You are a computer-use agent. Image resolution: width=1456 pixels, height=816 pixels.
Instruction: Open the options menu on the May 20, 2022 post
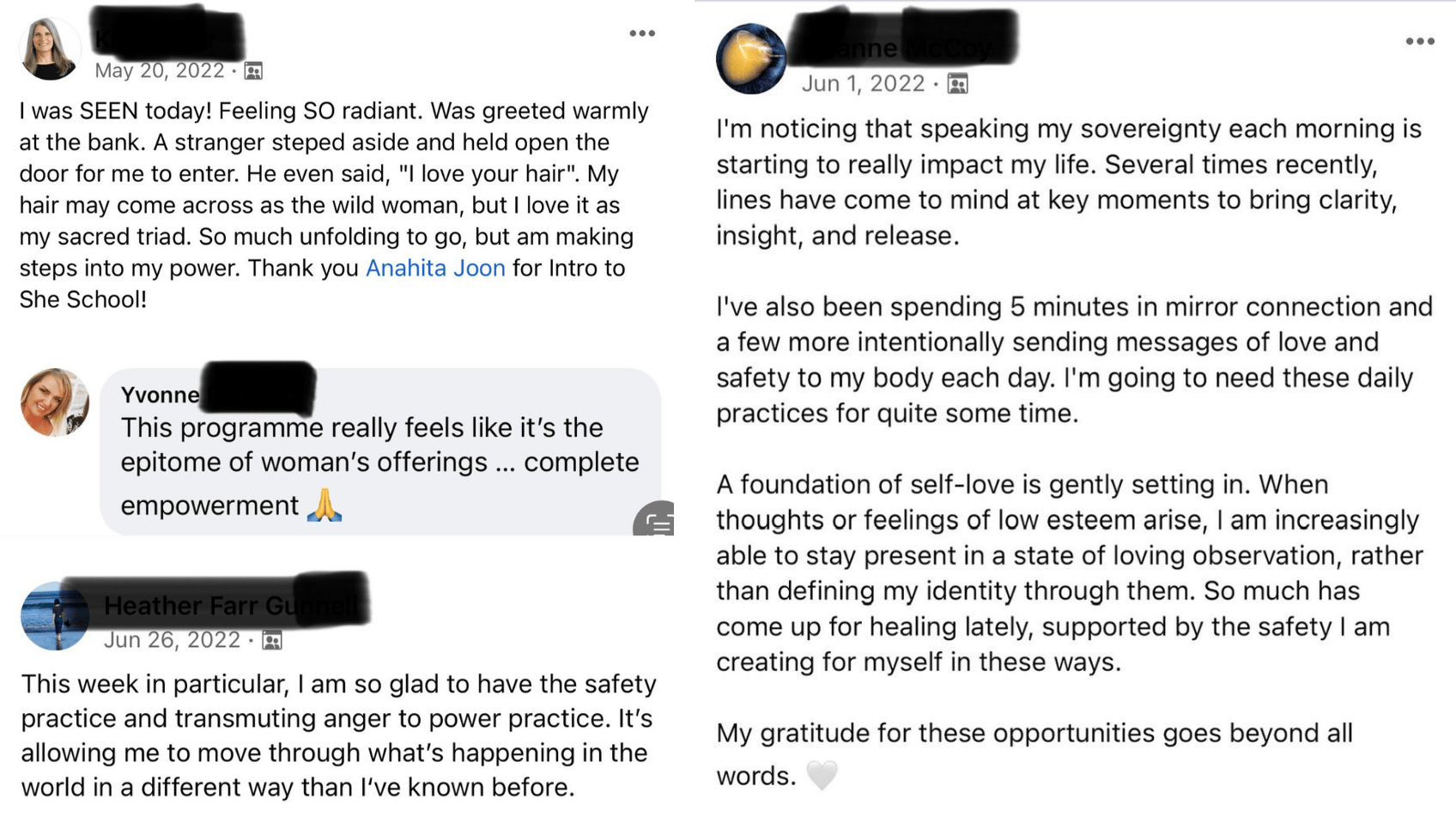coord(642,33)
